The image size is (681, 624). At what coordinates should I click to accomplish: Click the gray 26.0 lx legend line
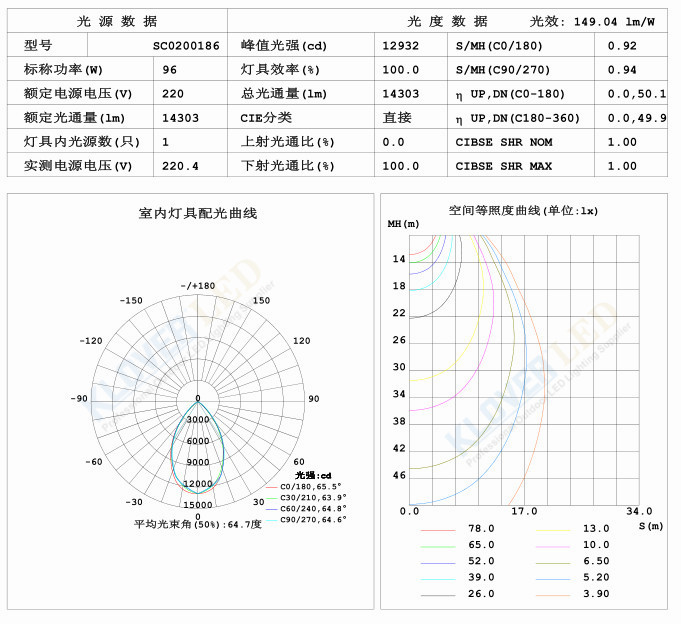[x=438, y=595]
